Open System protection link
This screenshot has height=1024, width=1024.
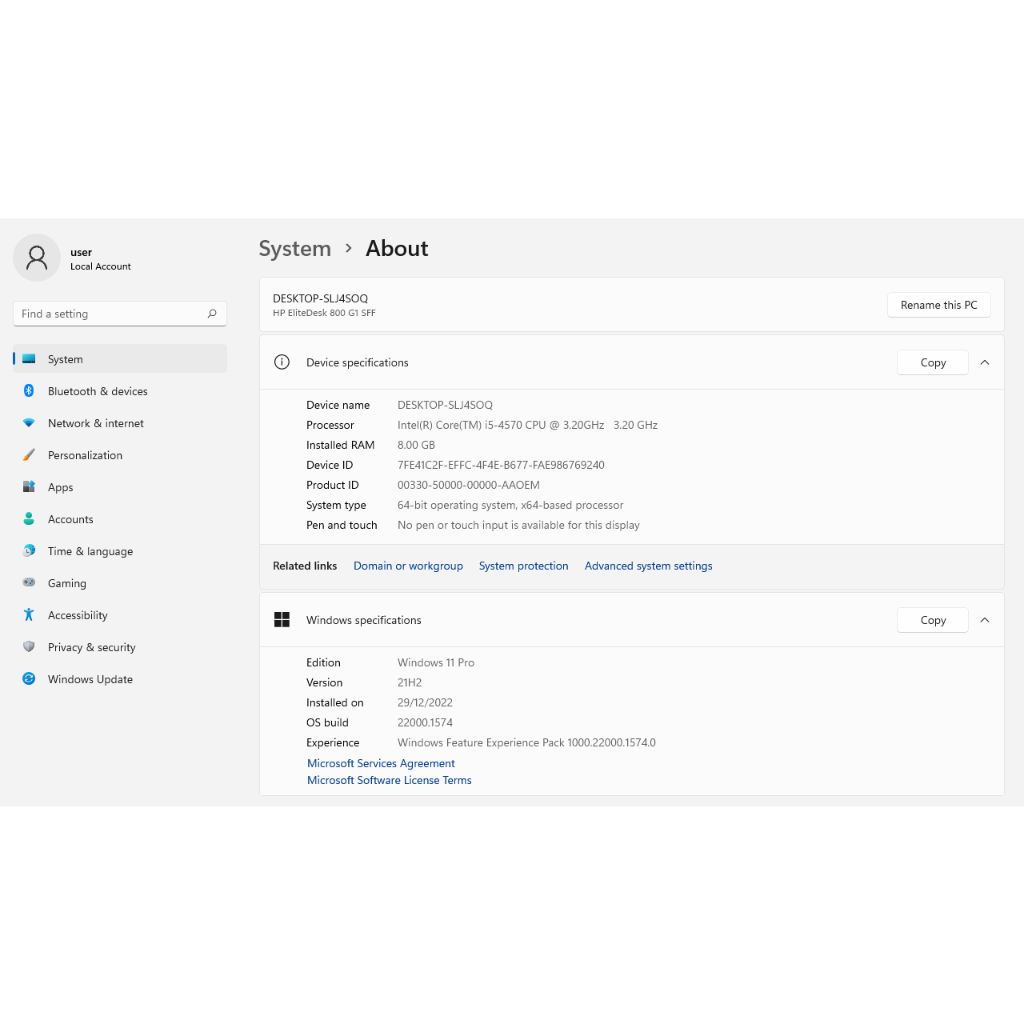pos(524,566)
